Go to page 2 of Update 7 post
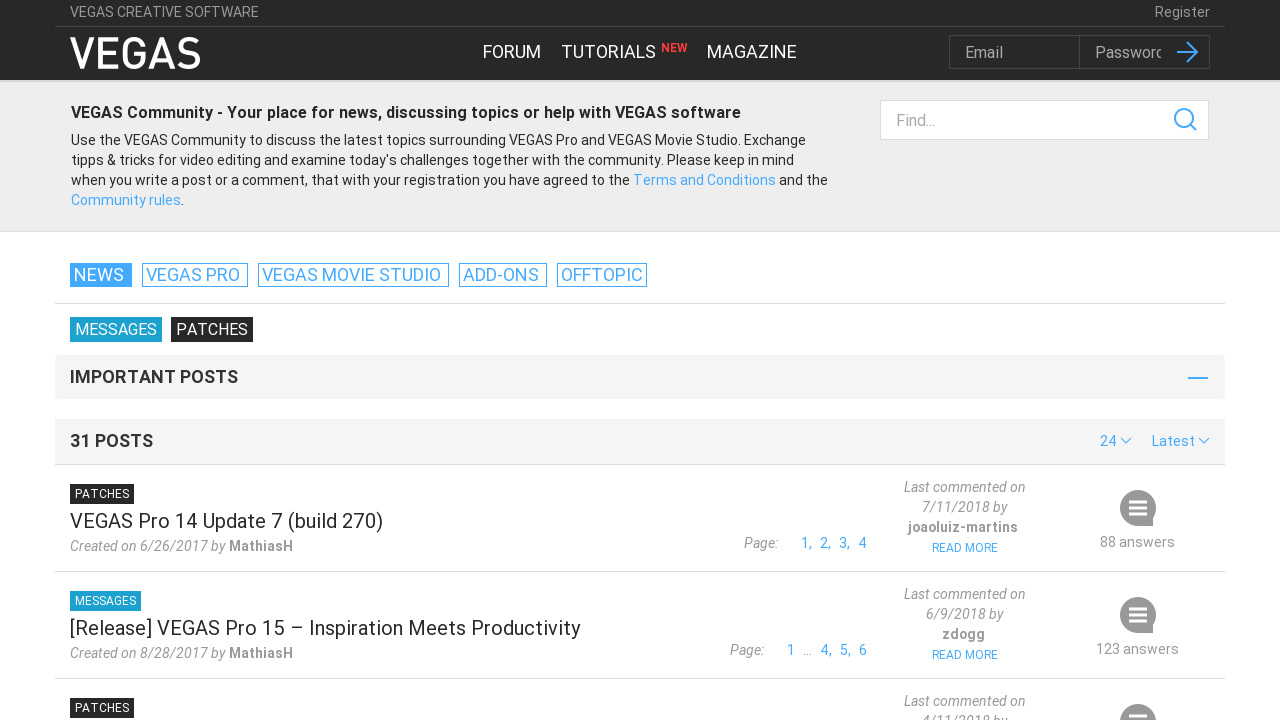Screen dimensions: 1280x720 [824, 543]
